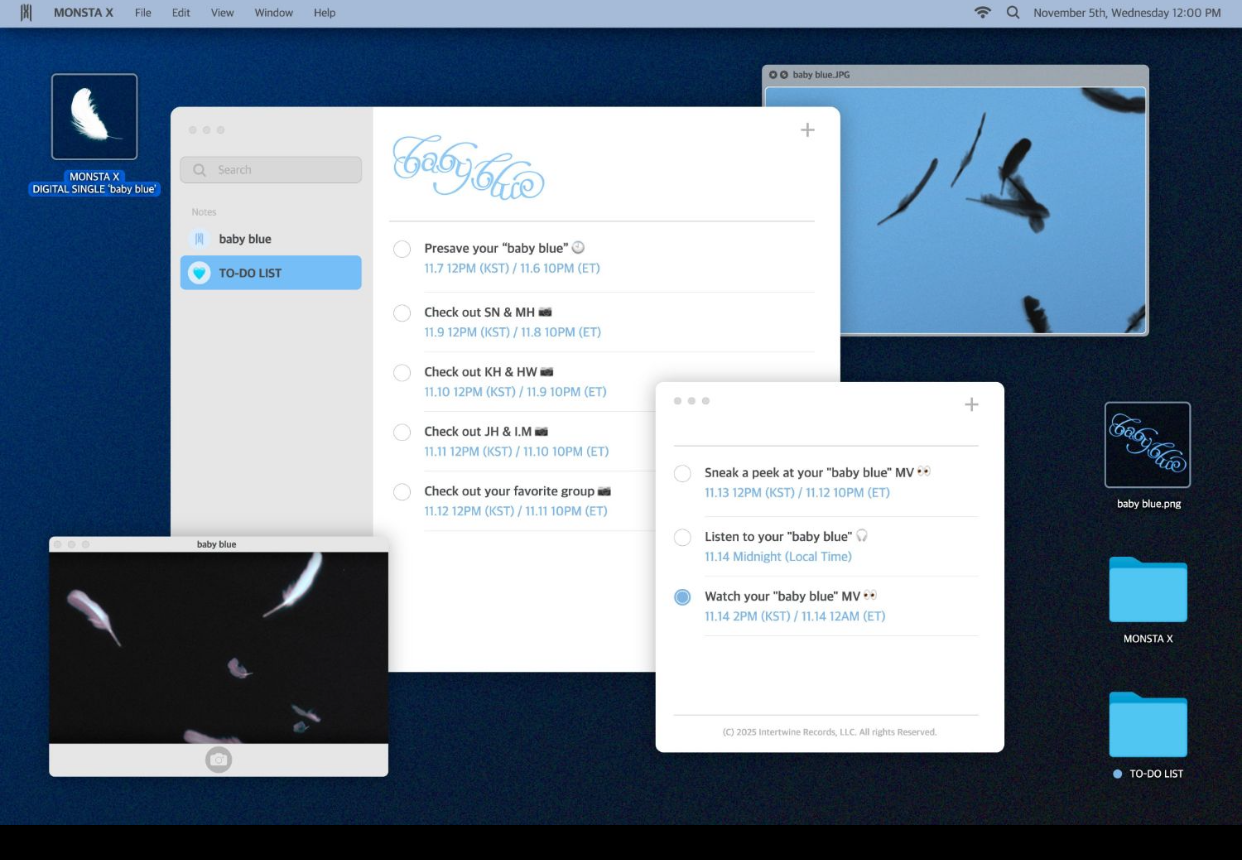Image resolution: width=1242 pixels, height=860 pixels.
Task: Click the Spotlight search magnifier icon
Action: click(1013, 13)
